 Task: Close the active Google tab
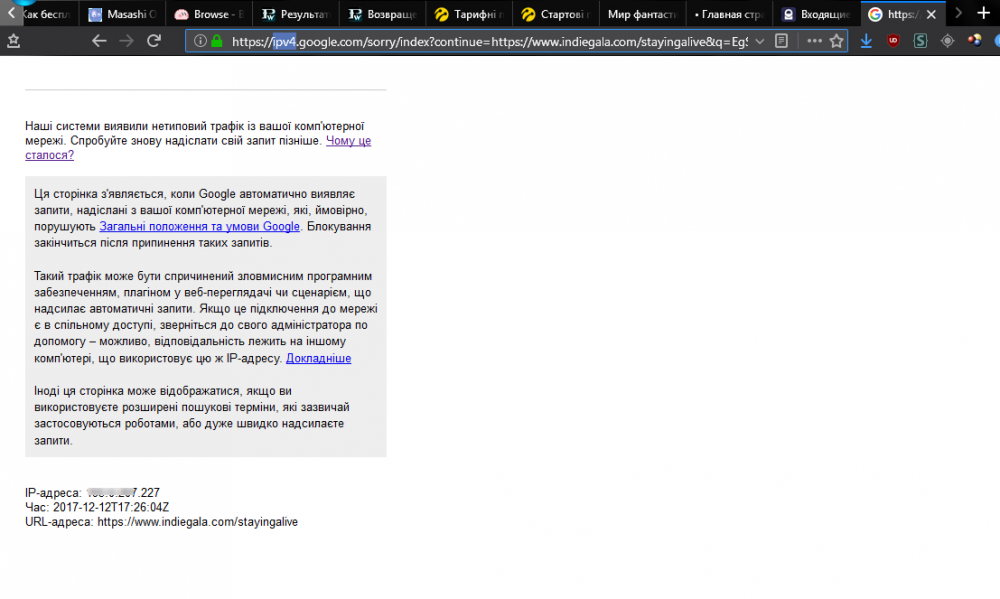click(x=931, y=14)
